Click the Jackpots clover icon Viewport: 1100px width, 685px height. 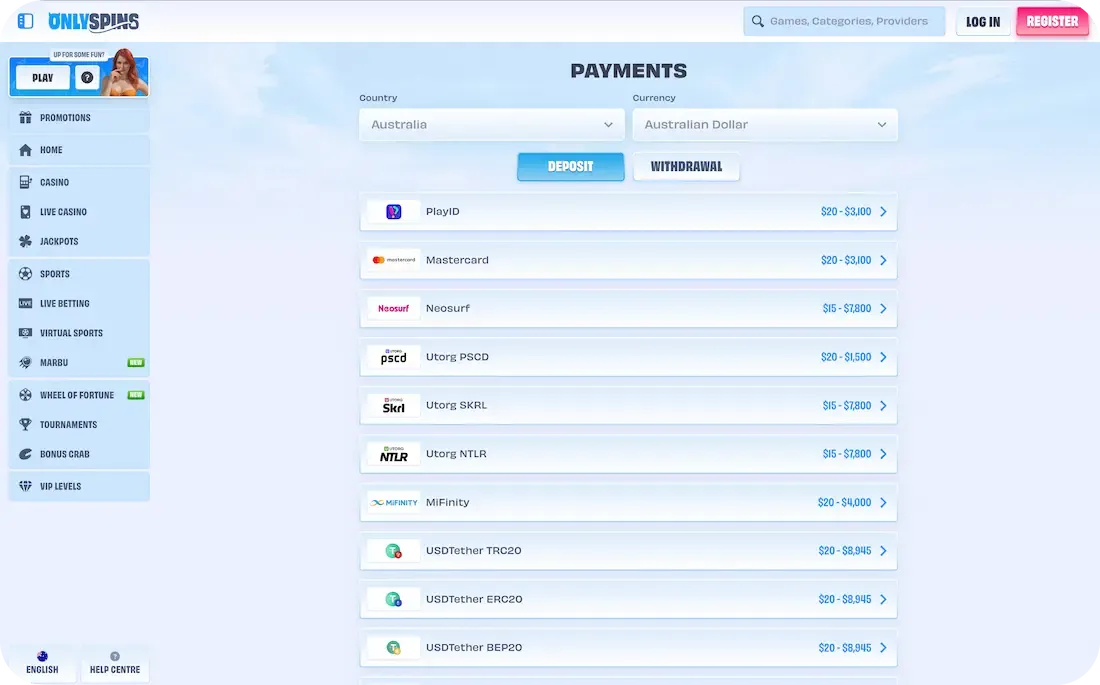pos(25,241)
